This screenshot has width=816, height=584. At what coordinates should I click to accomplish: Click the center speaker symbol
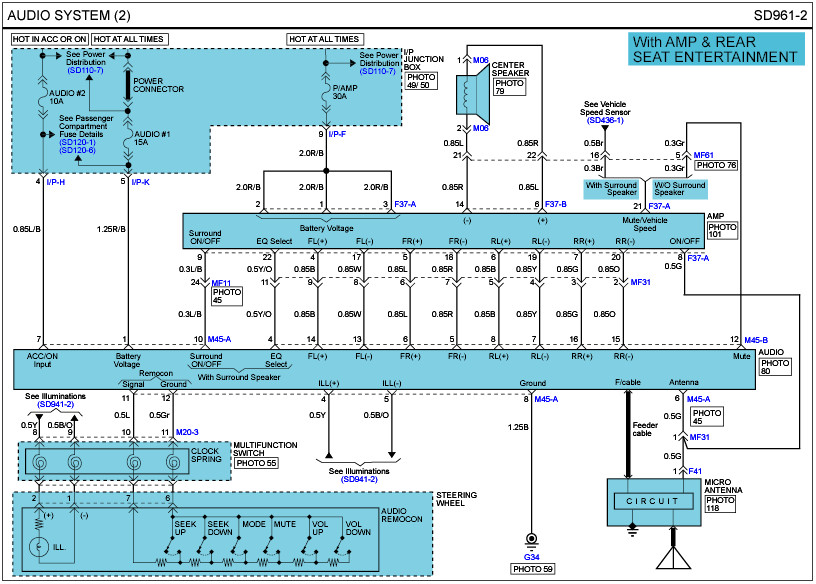point(473,94)
